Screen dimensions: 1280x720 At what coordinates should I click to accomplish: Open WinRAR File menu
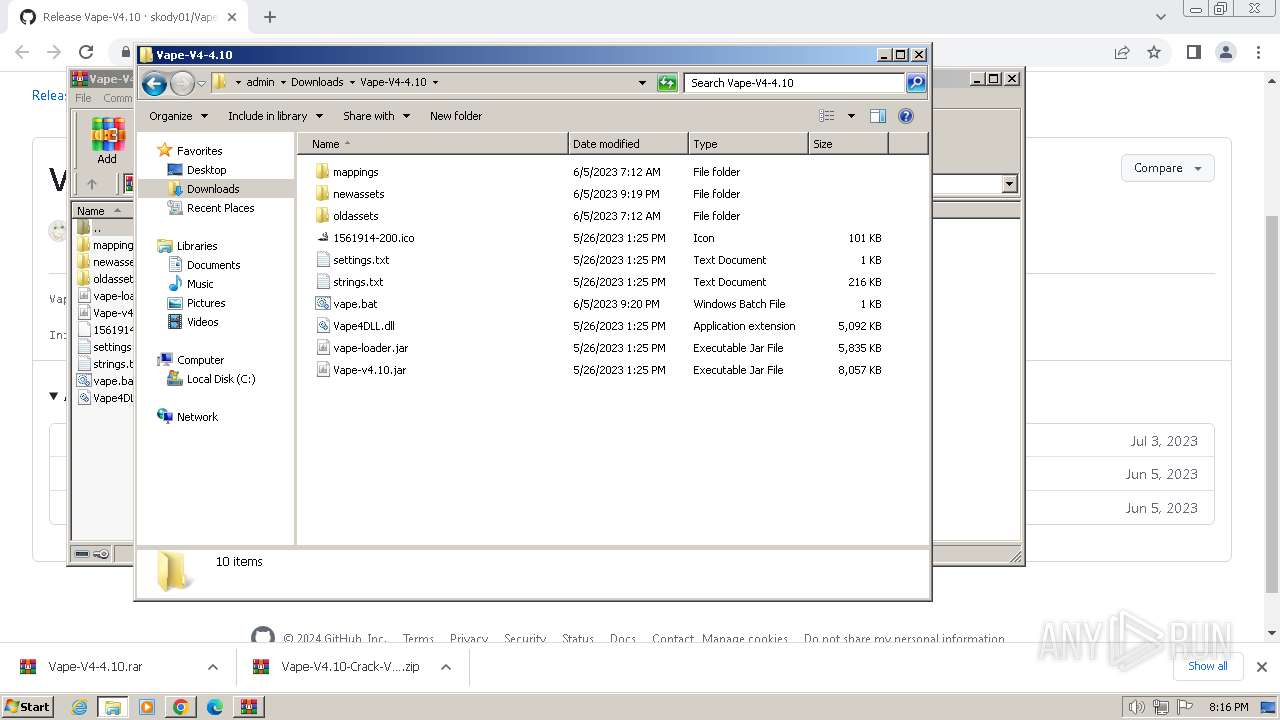(83, 98)
